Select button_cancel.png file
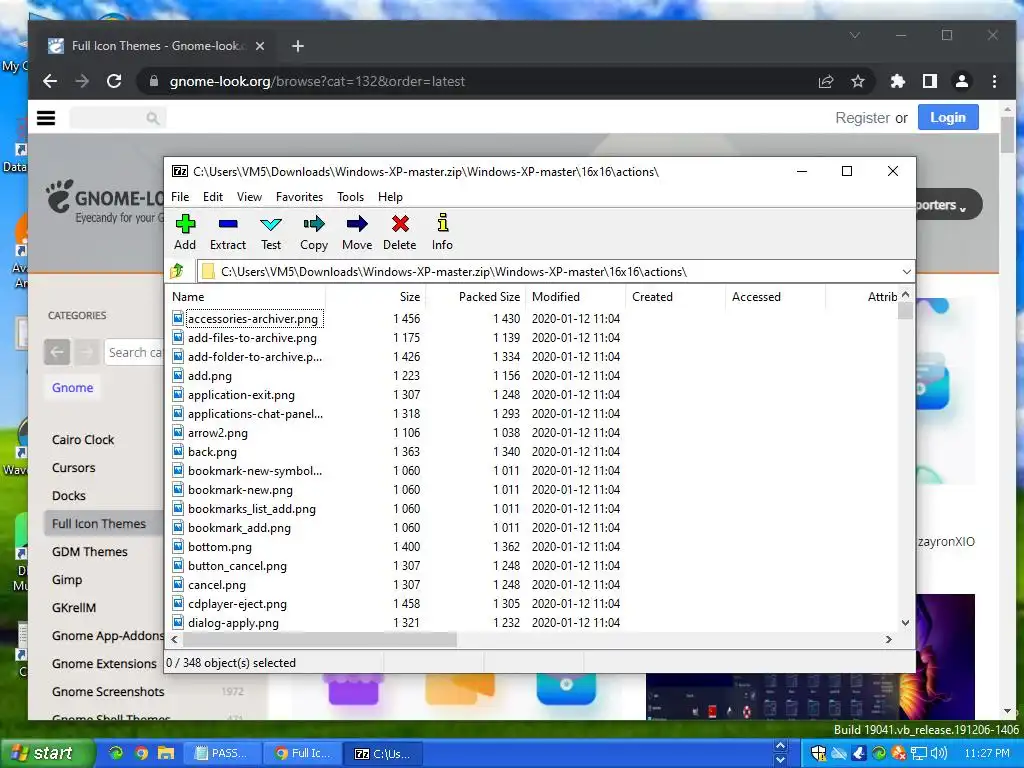This screenshot has width=1024, height=768. tap(237, 566)
